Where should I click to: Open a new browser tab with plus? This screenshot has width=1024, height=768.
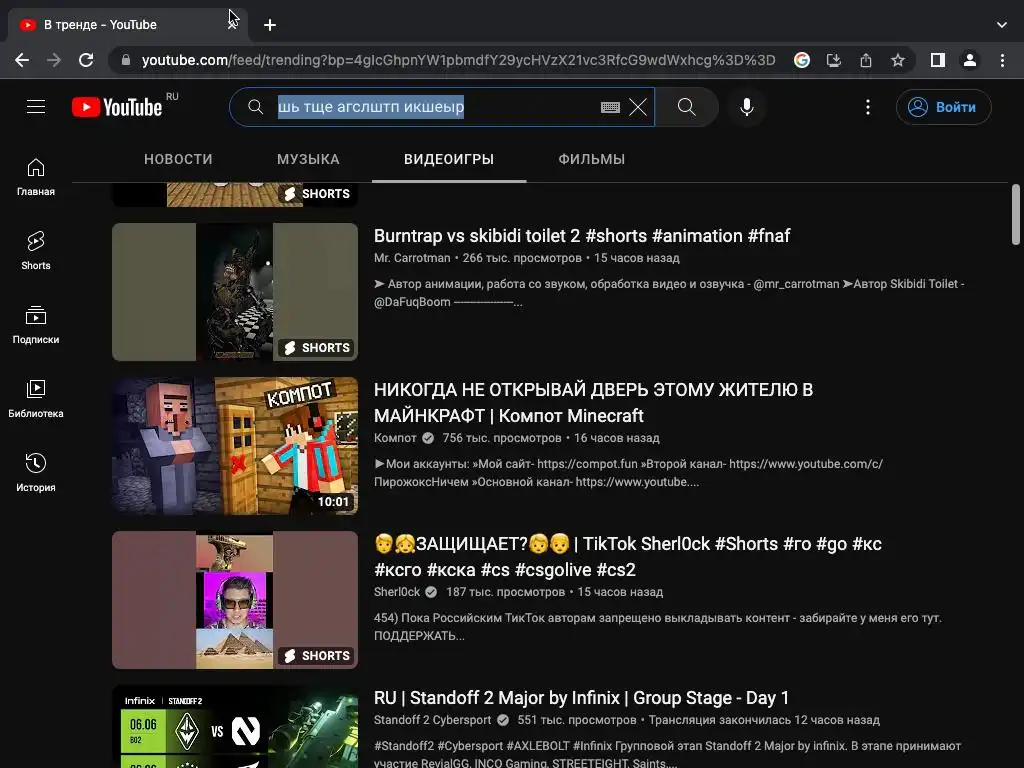[x=270, y=25]
